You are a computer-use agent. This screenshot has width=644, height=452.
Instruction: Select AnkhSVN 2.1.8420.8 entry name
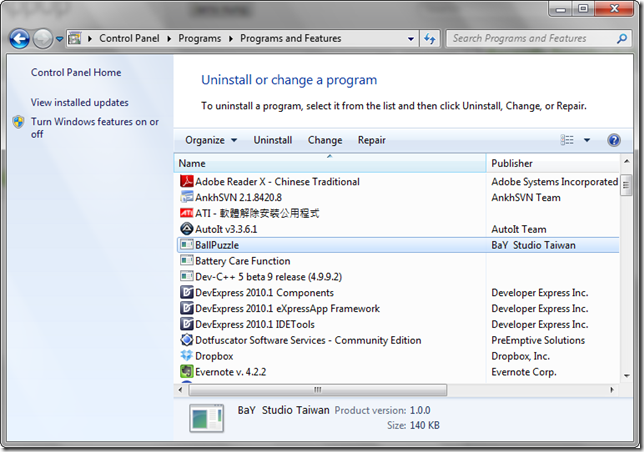(239, 197)
